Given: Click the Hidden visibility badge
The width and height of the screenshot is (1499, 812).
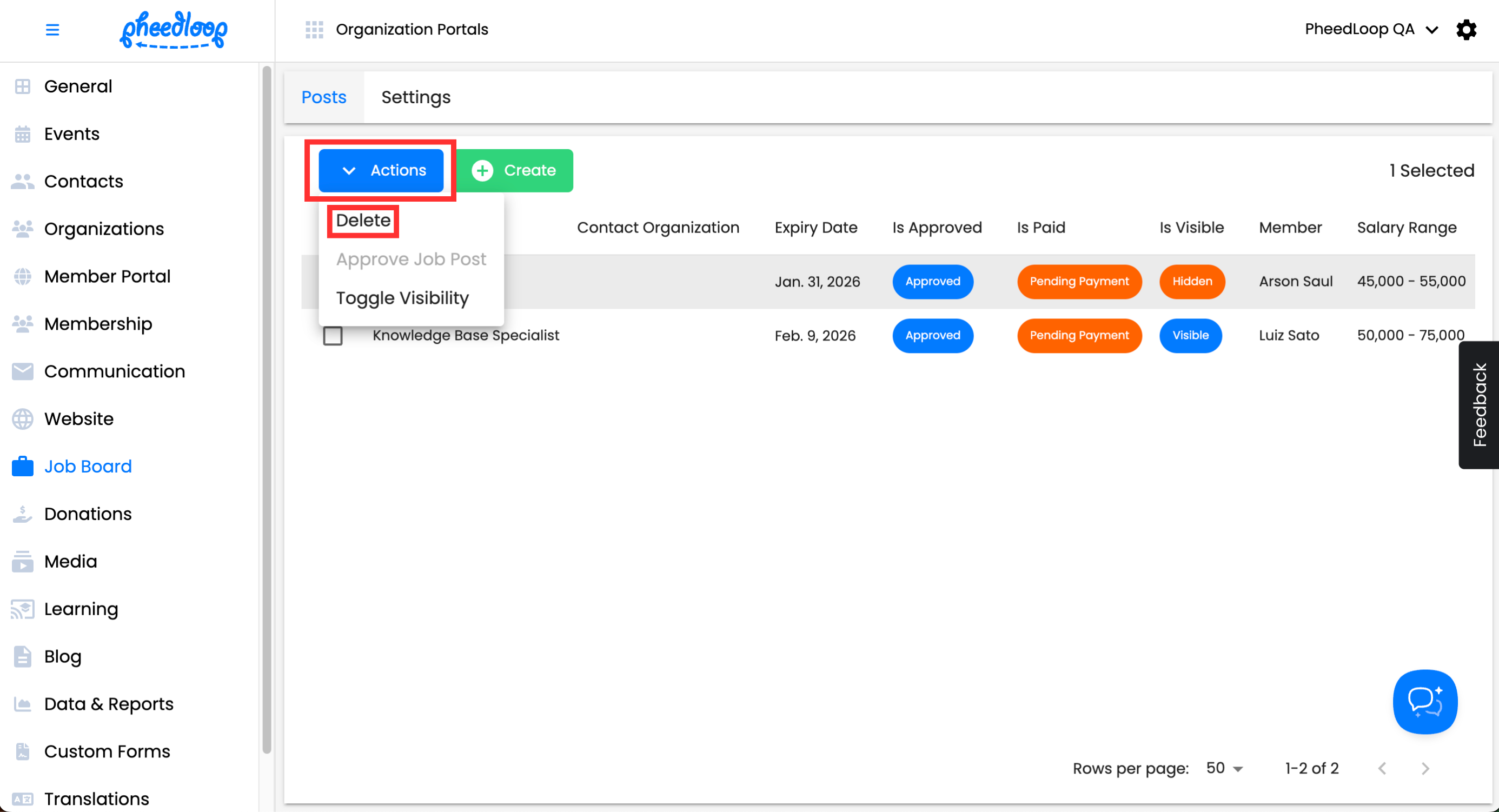Looking at the screenshot, I should (x=1192, y=282).
